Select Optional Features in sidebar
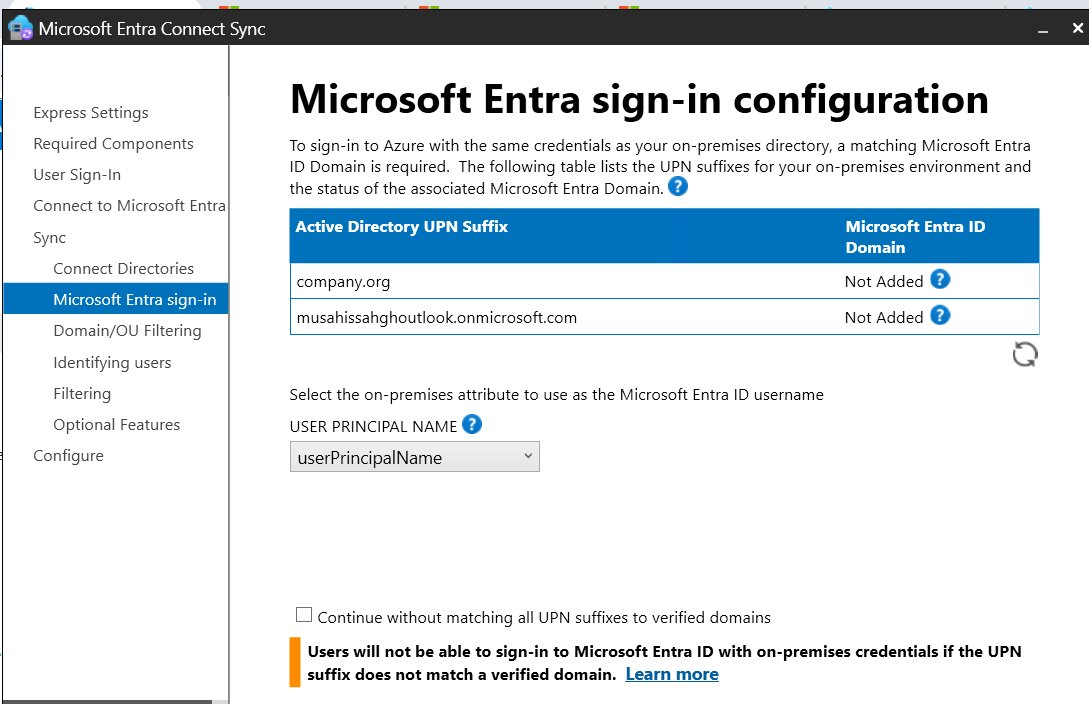This screenshot has width=1089, height=704. coord(116,425)
